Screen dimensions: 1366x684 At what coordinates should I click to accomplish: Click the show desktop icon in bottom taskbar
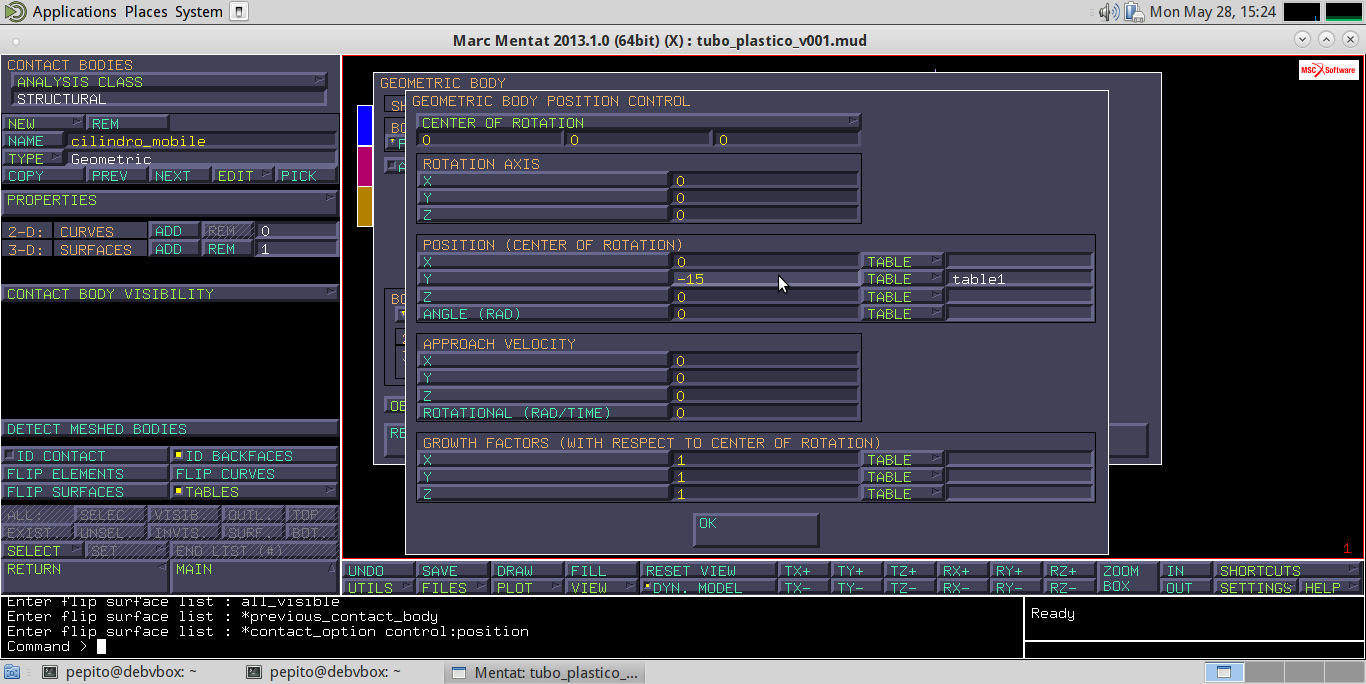(12, 673)
